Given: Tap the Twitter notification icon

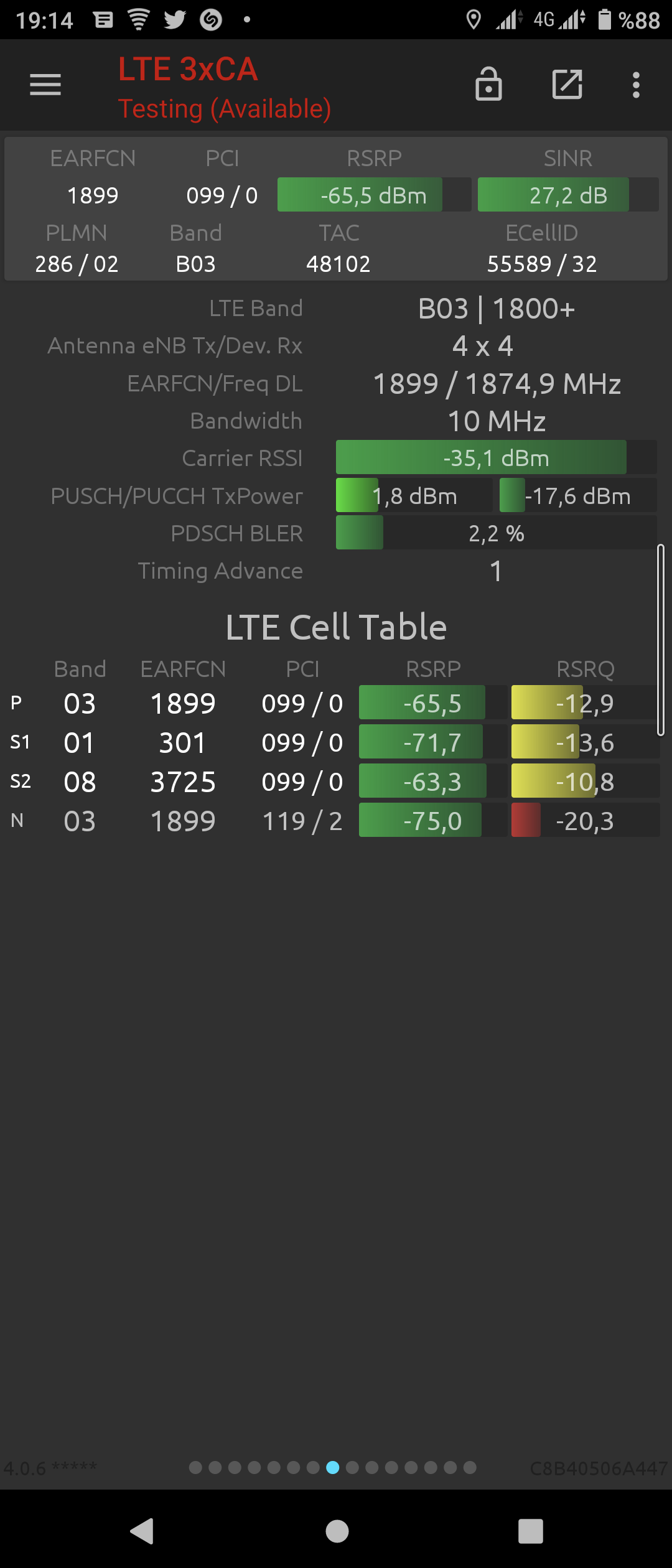Looking at the screenshot, I should [175, 20].
